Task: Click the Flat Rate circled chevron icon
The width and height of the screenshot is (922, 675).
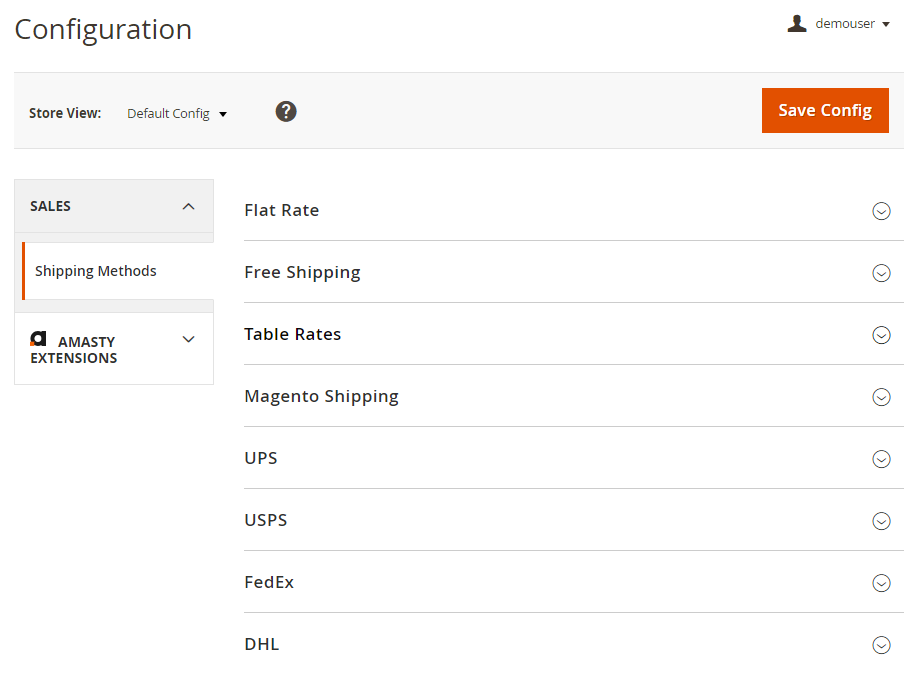Action: 881,211
